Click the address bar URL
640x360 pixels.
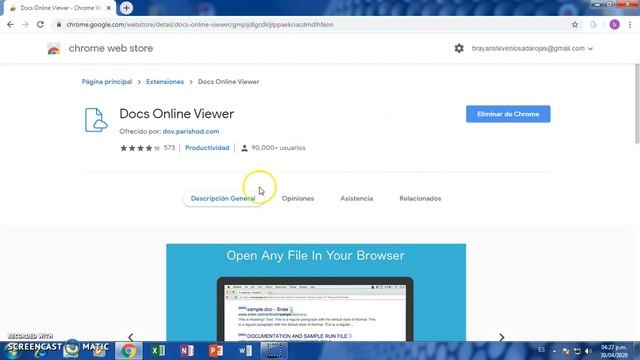(x=200, y=24)
